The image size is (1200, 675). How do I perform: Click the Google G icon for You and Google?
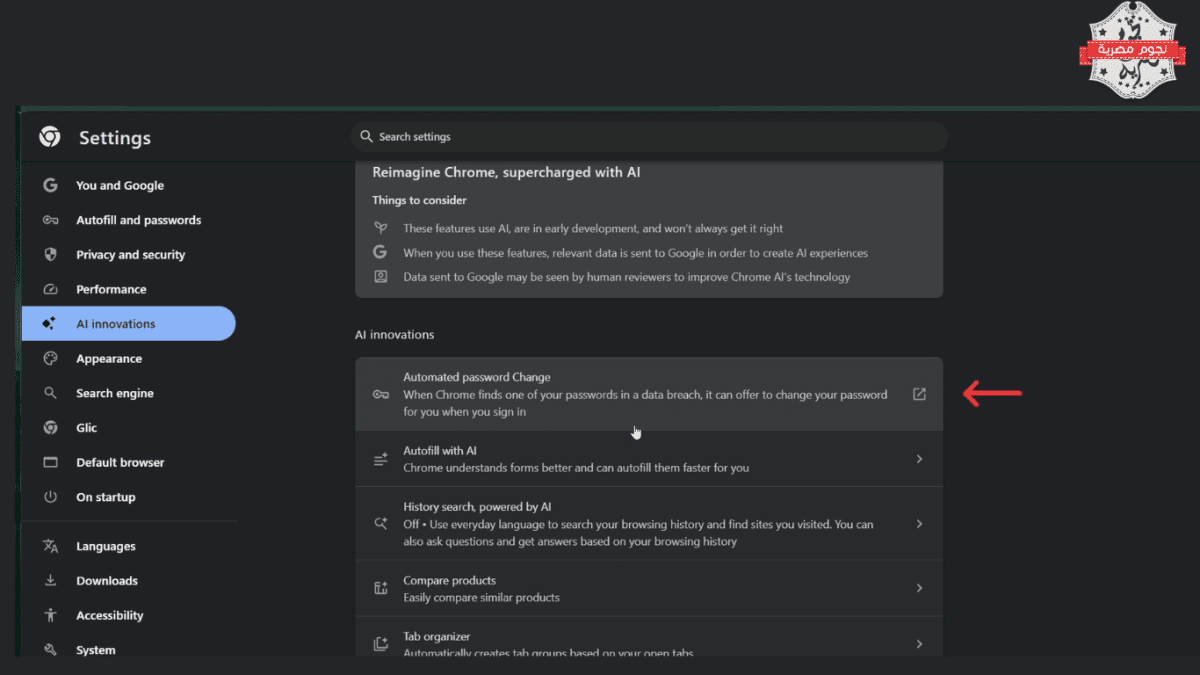pyautogui.click(x=50, y=185)
